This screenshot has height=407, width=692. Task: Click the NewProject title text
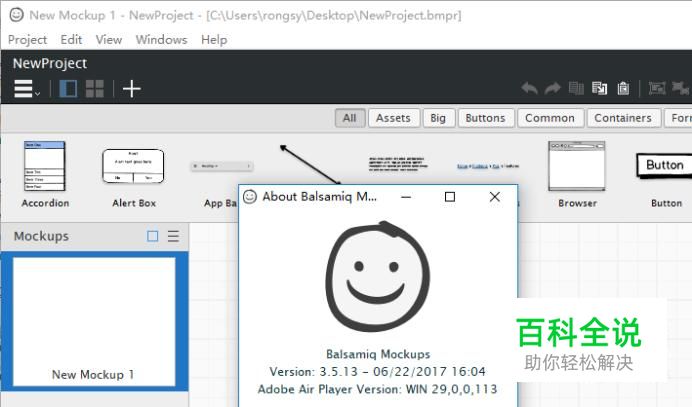(50, 64)
